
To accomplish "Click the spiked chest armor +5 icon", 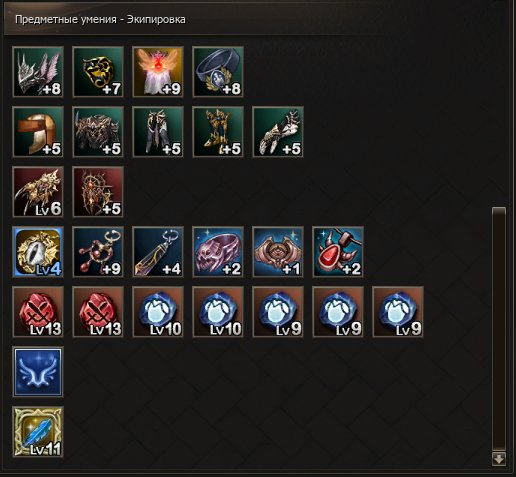I will [98, 132].
